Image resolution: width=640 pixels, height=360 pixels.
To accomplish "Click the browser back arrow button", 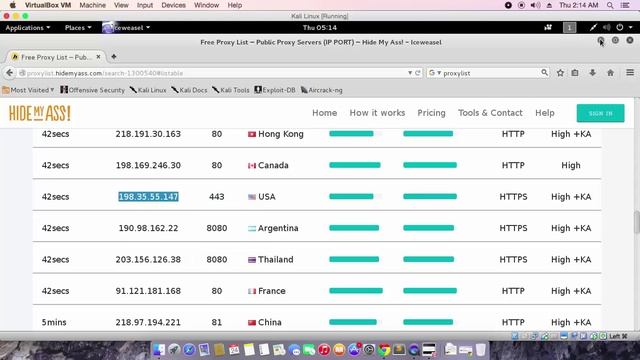I will pos(10,73).
